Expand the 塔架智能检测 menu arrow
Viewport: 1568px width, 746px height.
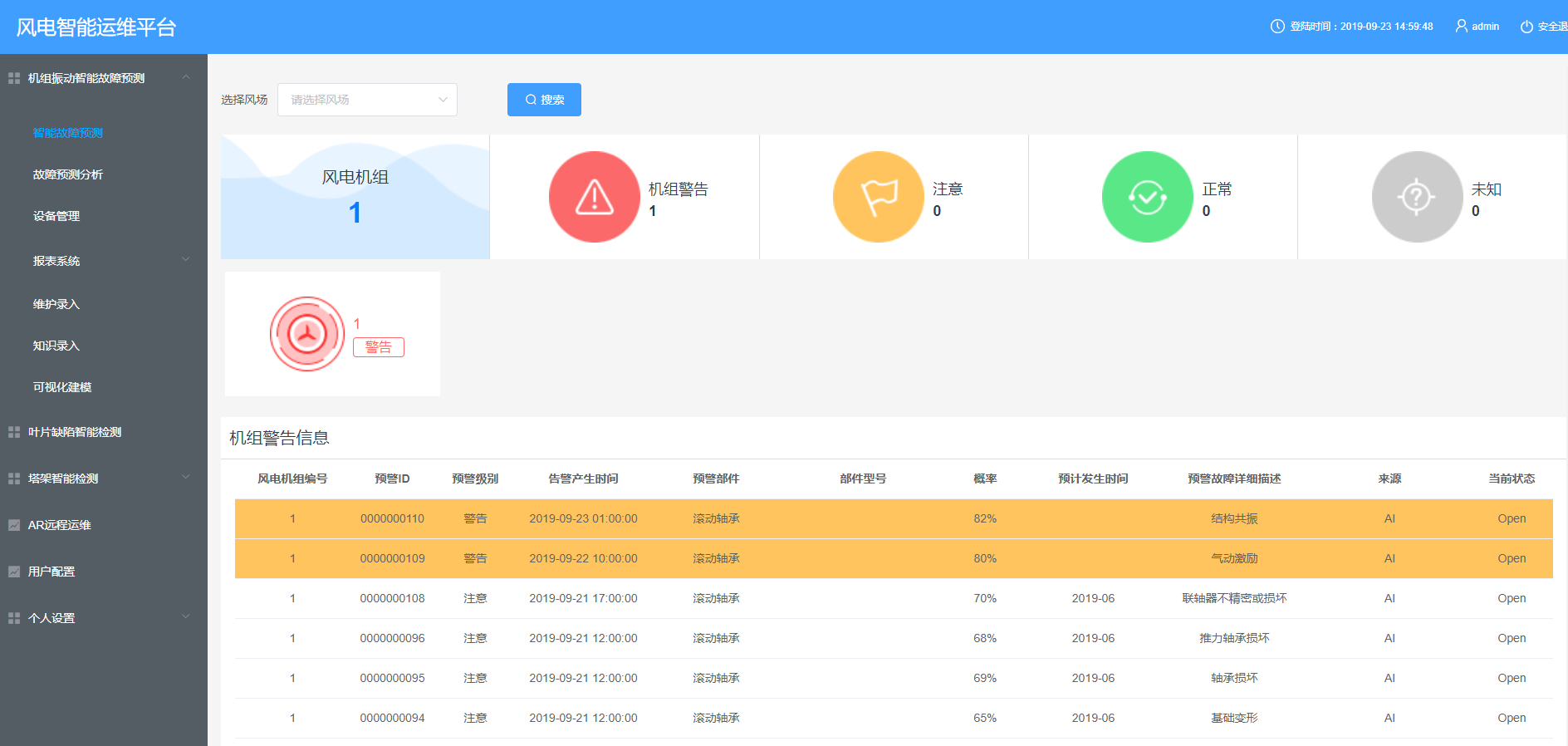click(x=186, y=477)
